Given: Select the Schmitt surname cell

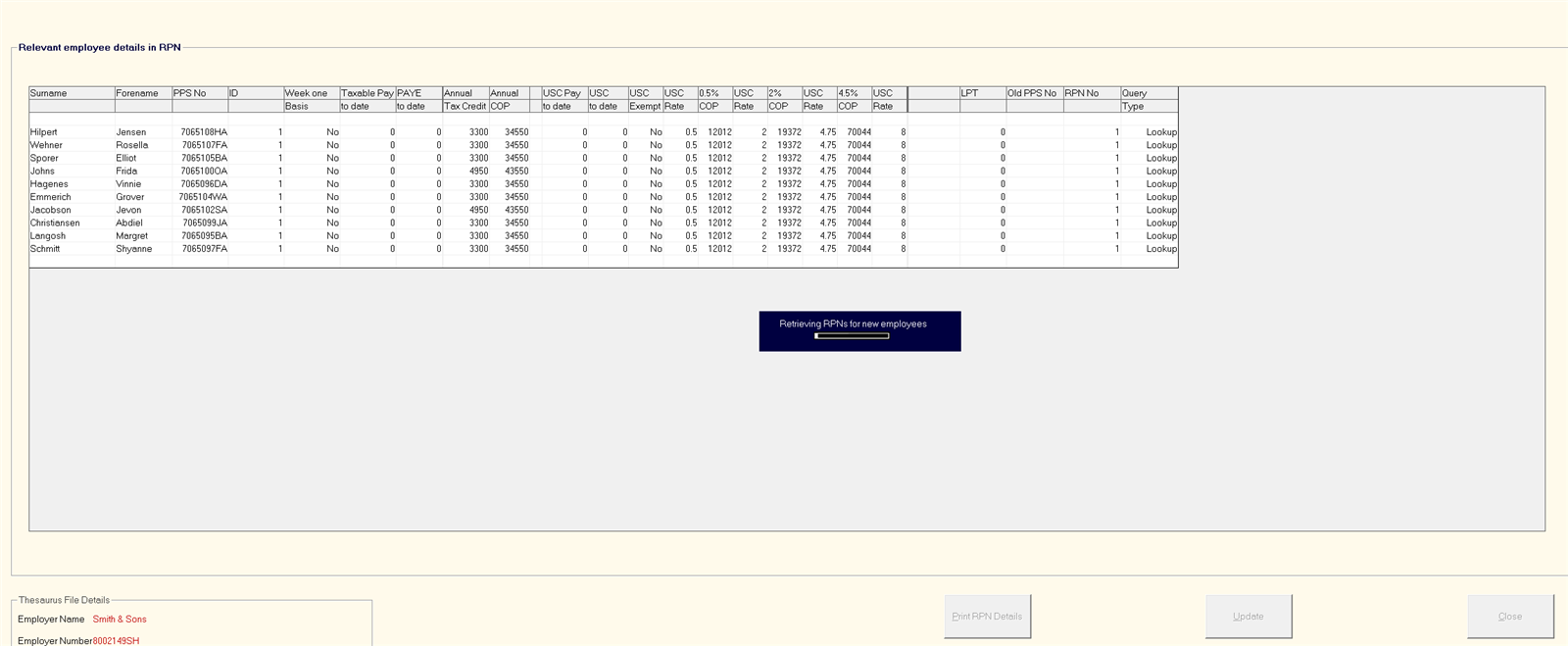Looking at the screenshot, I should pyautogui.click(x=72, y=249).
